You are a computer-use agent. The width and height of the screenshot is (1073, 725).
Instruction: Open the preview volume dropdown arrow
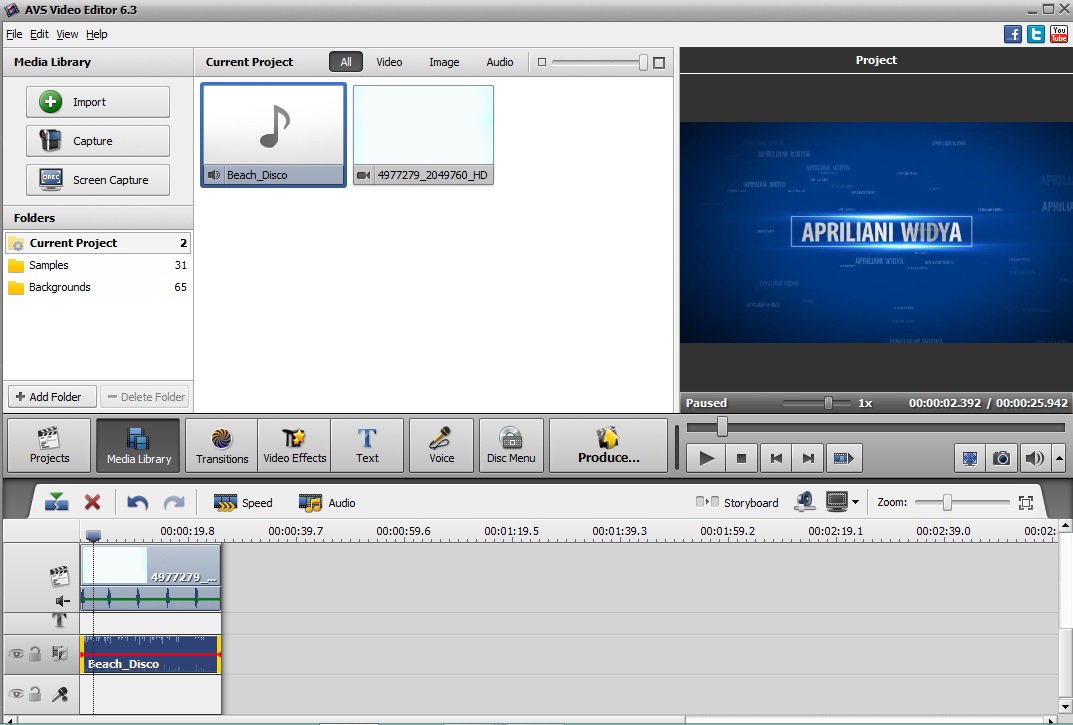click(1058, 458)
